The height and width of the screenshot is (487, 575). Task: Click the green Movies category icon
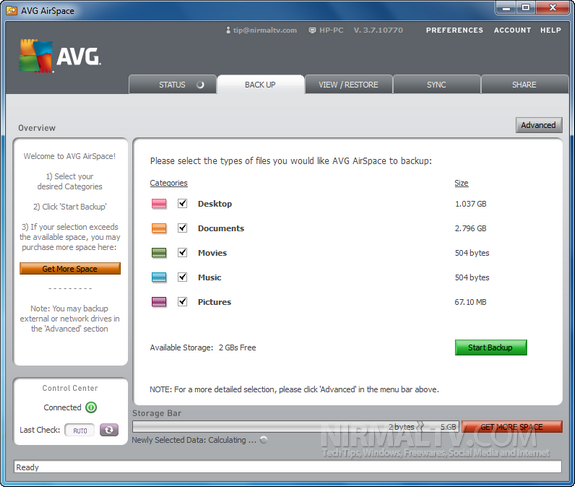pos(159,253)
